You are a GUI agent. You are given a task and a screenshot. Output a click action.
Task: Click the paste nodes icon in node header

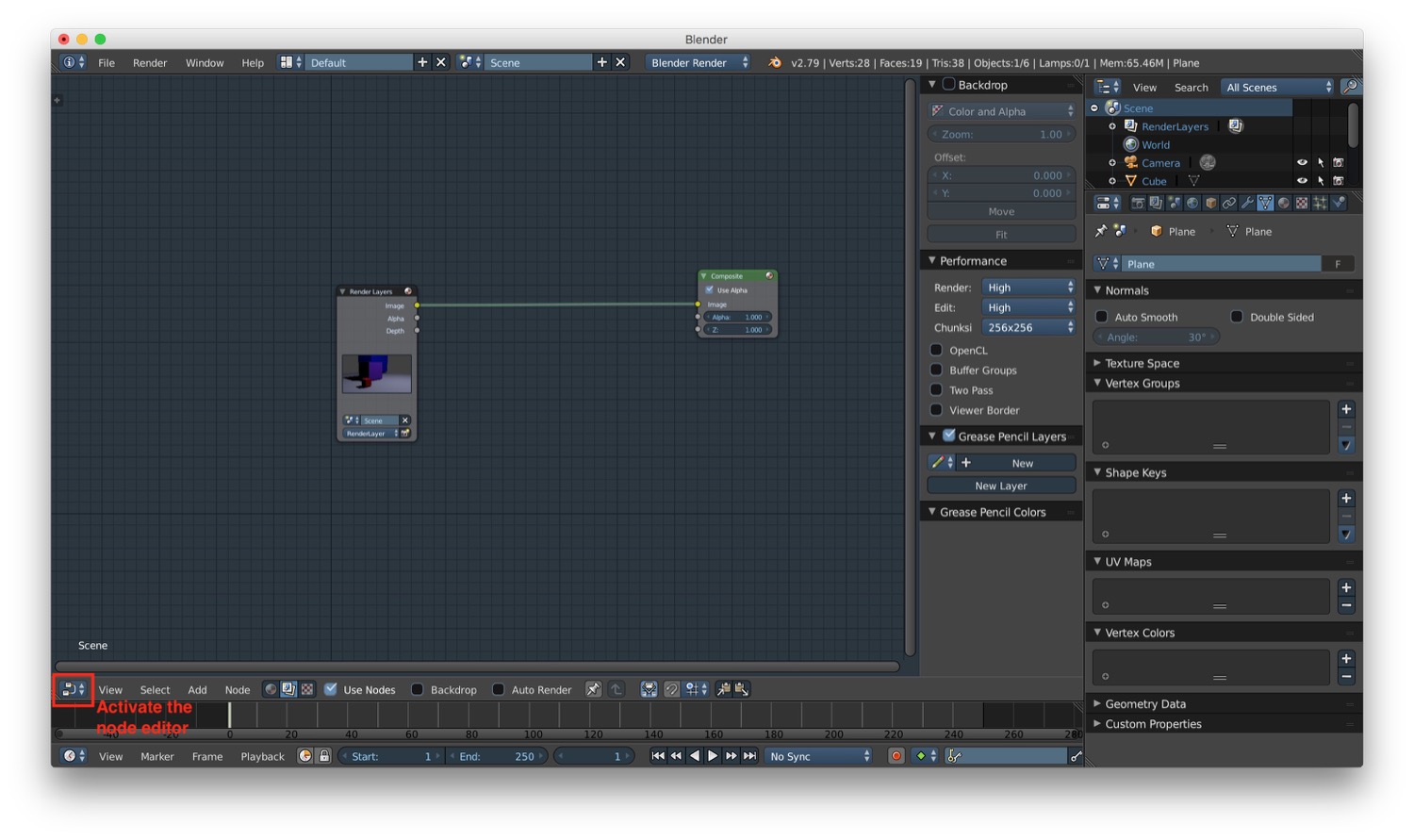click(742, 689)
